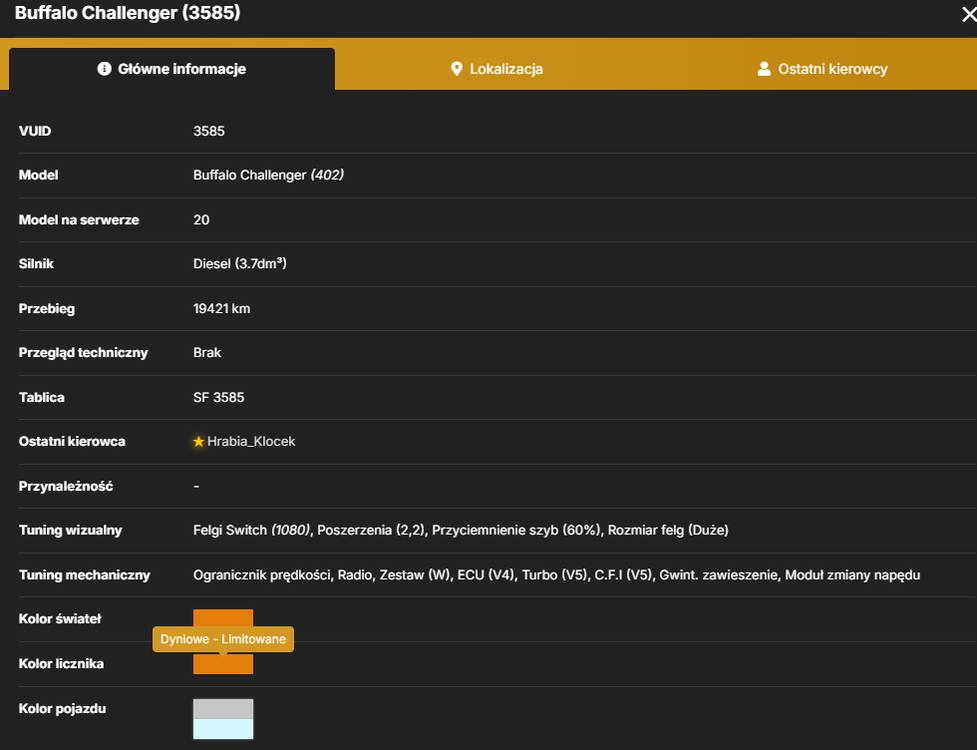Click the Kolor pojazdu row label
Viewport: 977px width, 750px height.
pyautogui.click(x=62, y=709)
